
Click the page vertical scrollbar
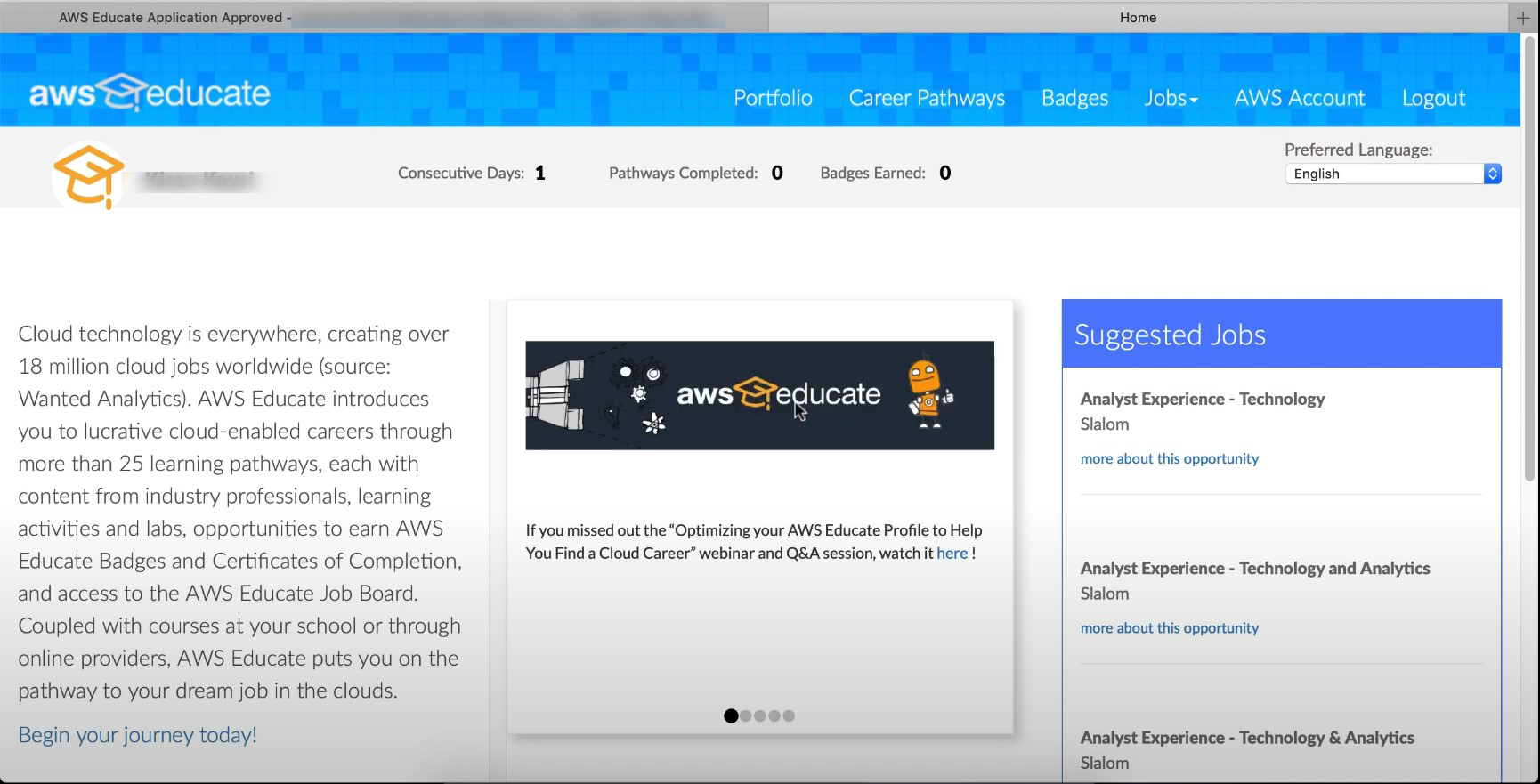click(1530, 258)
